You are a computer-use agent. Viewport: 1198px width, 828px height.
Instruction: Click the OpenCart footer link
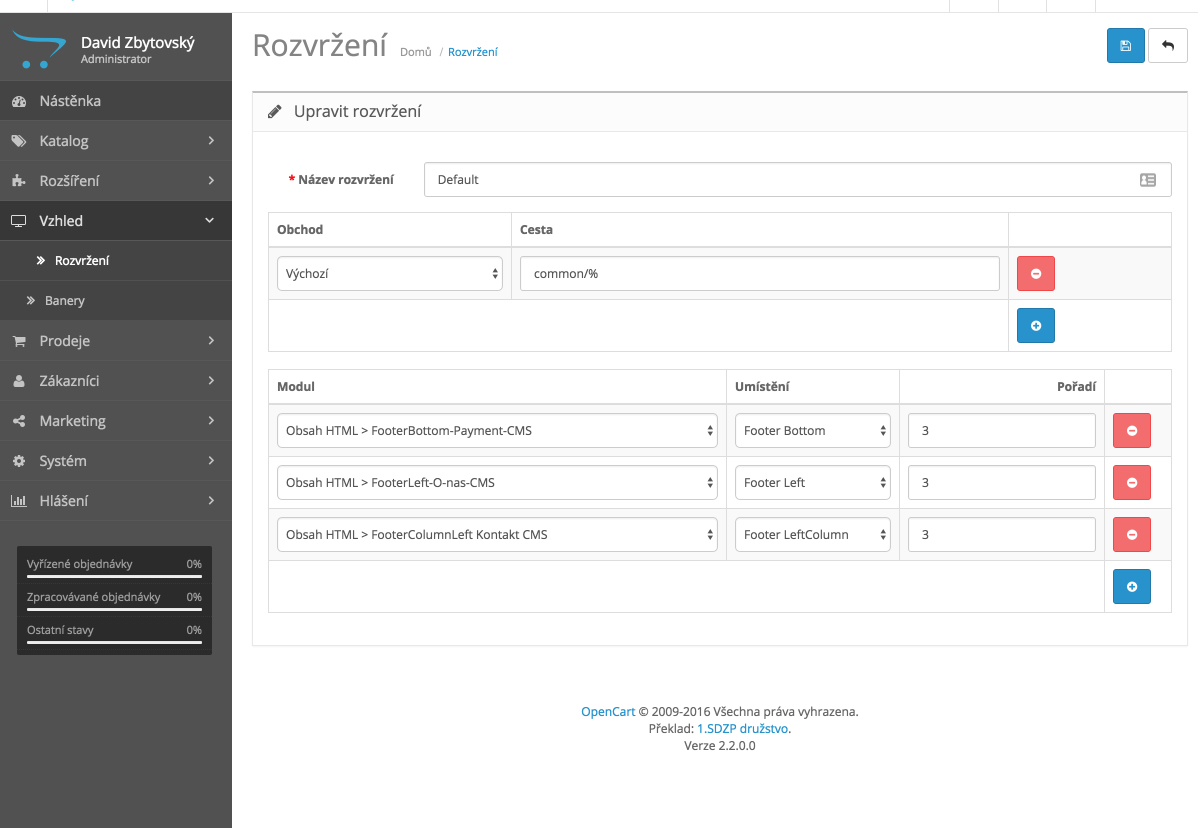pyautogui.click(x=607, y=711)
